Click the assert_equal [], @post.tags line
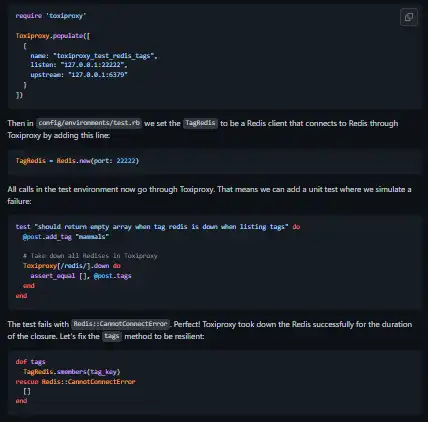This screenshot has width=428, height=422. 81,276
